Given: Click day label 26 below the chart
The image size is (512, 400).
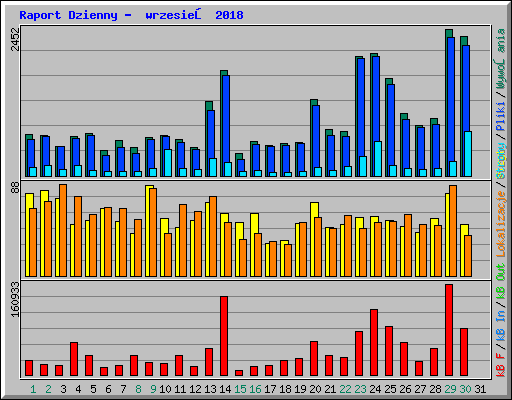Looking at the screenshot, I should [x=405, y=389].
